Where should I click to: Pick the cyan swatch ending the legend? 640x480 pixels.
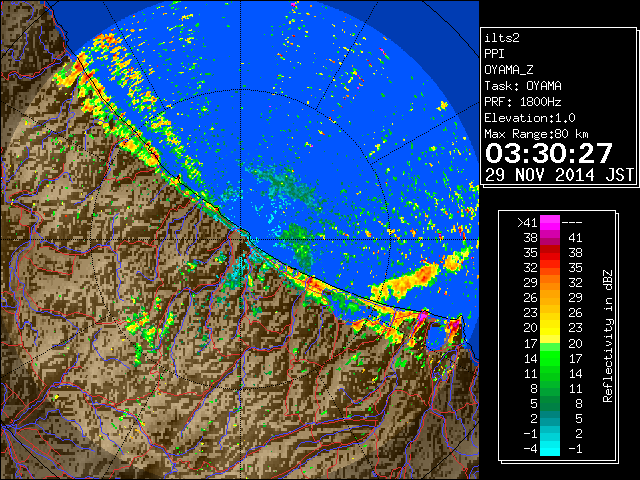coord(550,451)
